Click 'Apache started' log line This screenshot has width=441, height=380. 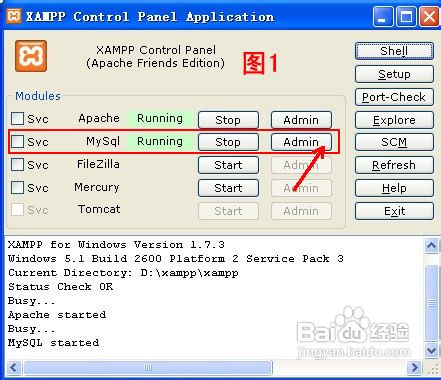pos(57,315)
